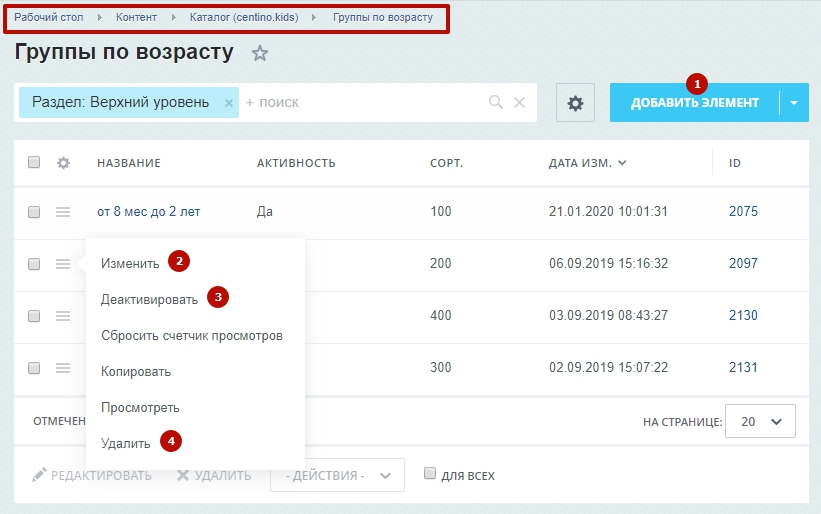Open the '- Действия -' dropdown
821x514 pixels.
[337, 475]
